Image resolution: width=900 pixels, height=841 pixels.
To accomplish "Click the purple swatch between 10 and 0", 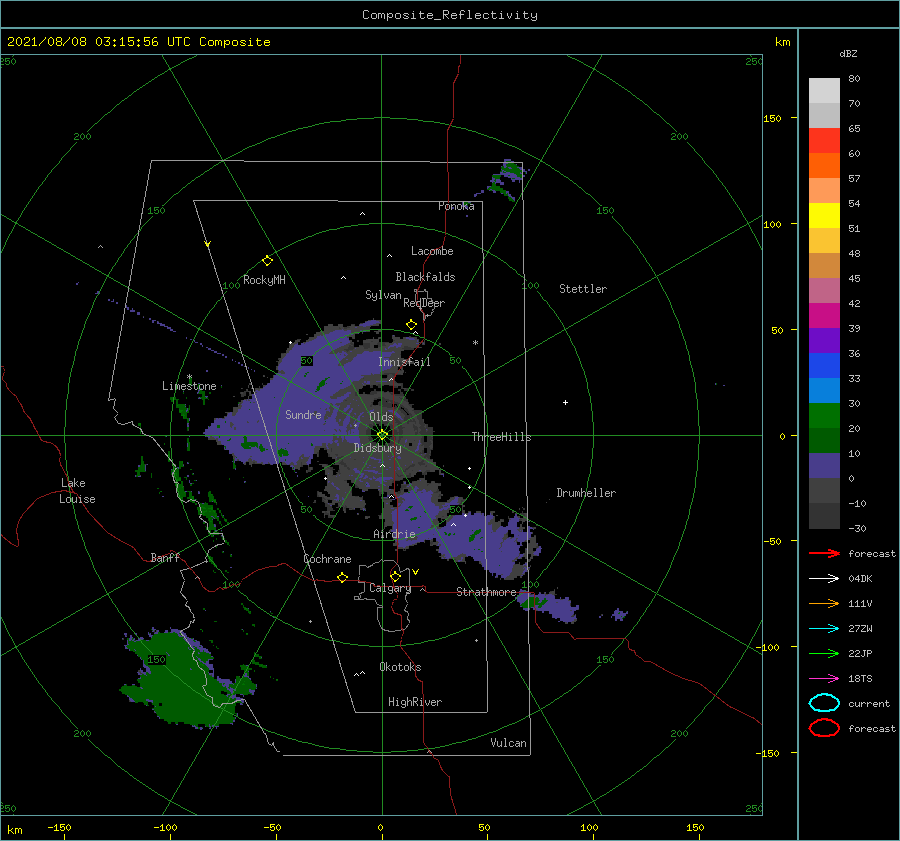I will coord(824,466).
